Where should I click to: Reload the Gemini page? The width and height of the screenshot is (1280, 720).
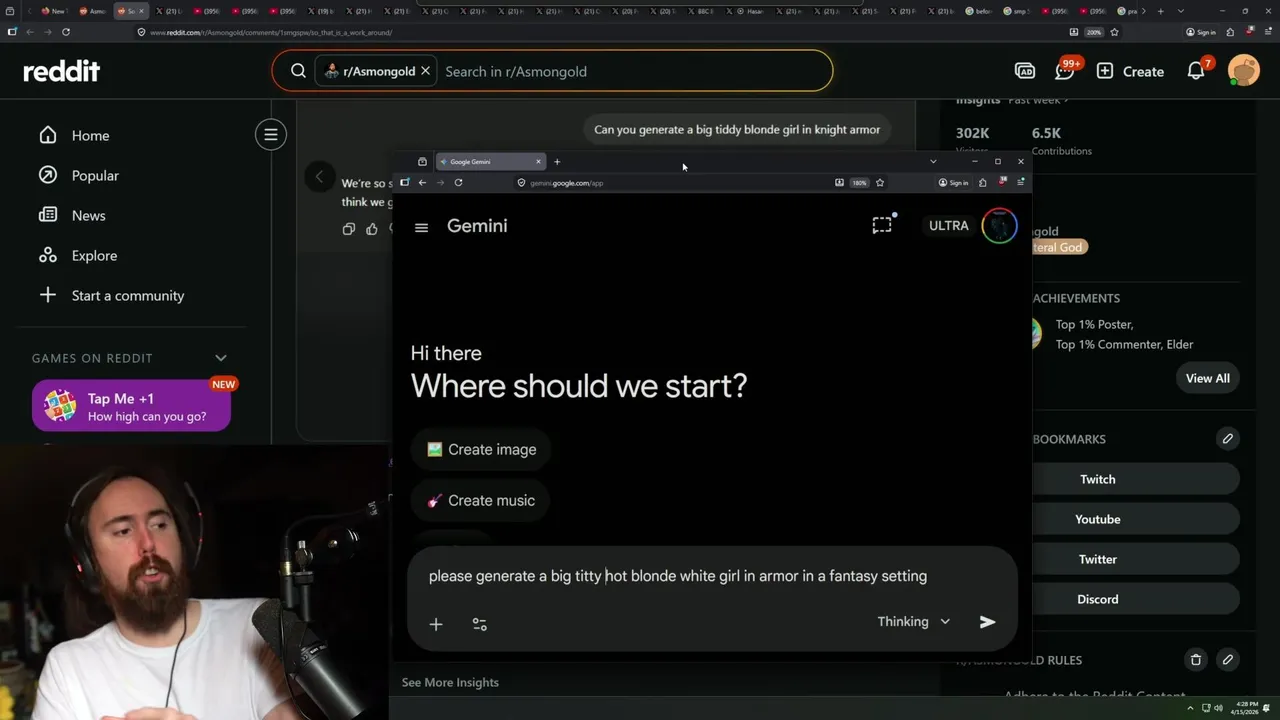click(458, 183)
